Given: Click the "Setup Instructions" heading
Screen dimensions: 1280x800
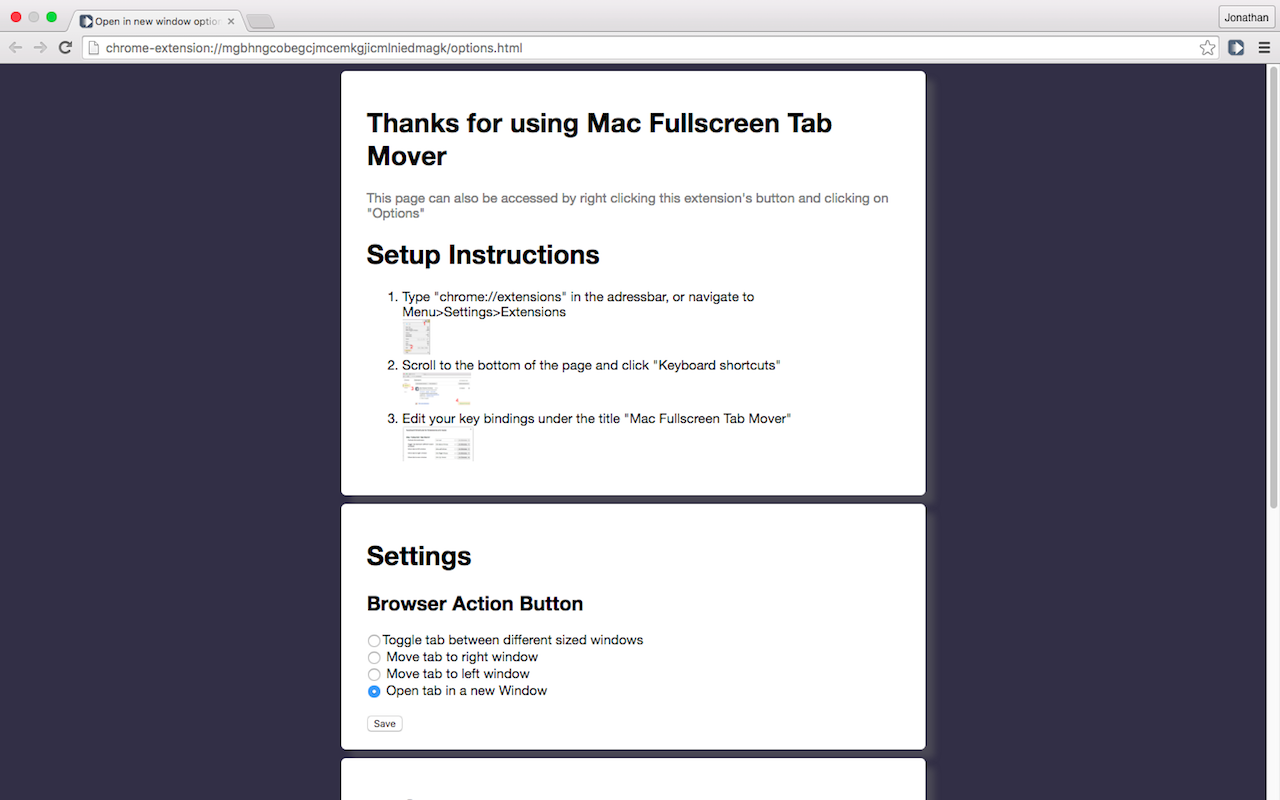Looking at the screenshot, I should pyautogui.click(x=483, y=255).
